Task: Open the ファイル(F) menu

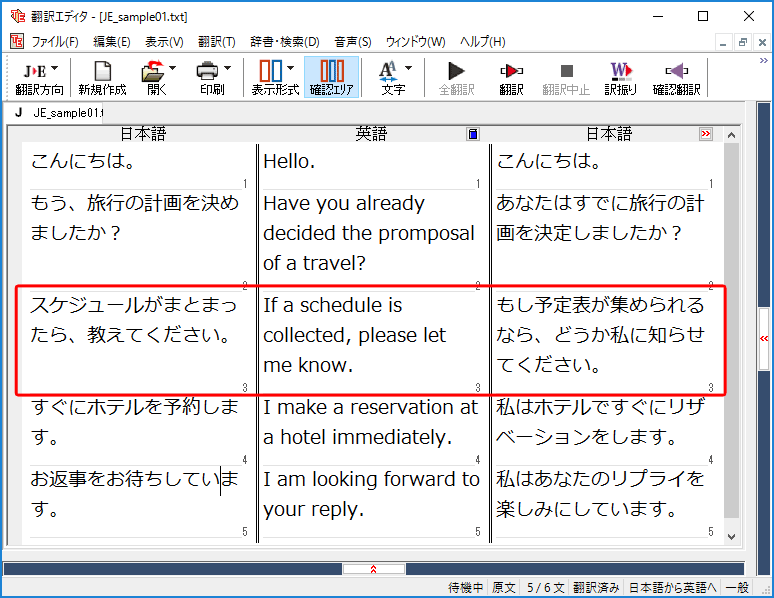Action: [55, 42]
